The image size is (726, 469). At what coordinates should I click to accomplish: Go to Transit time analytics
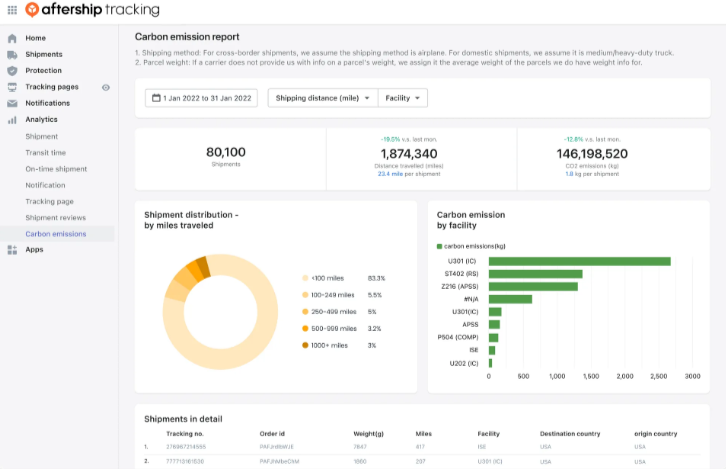point(46,153)
